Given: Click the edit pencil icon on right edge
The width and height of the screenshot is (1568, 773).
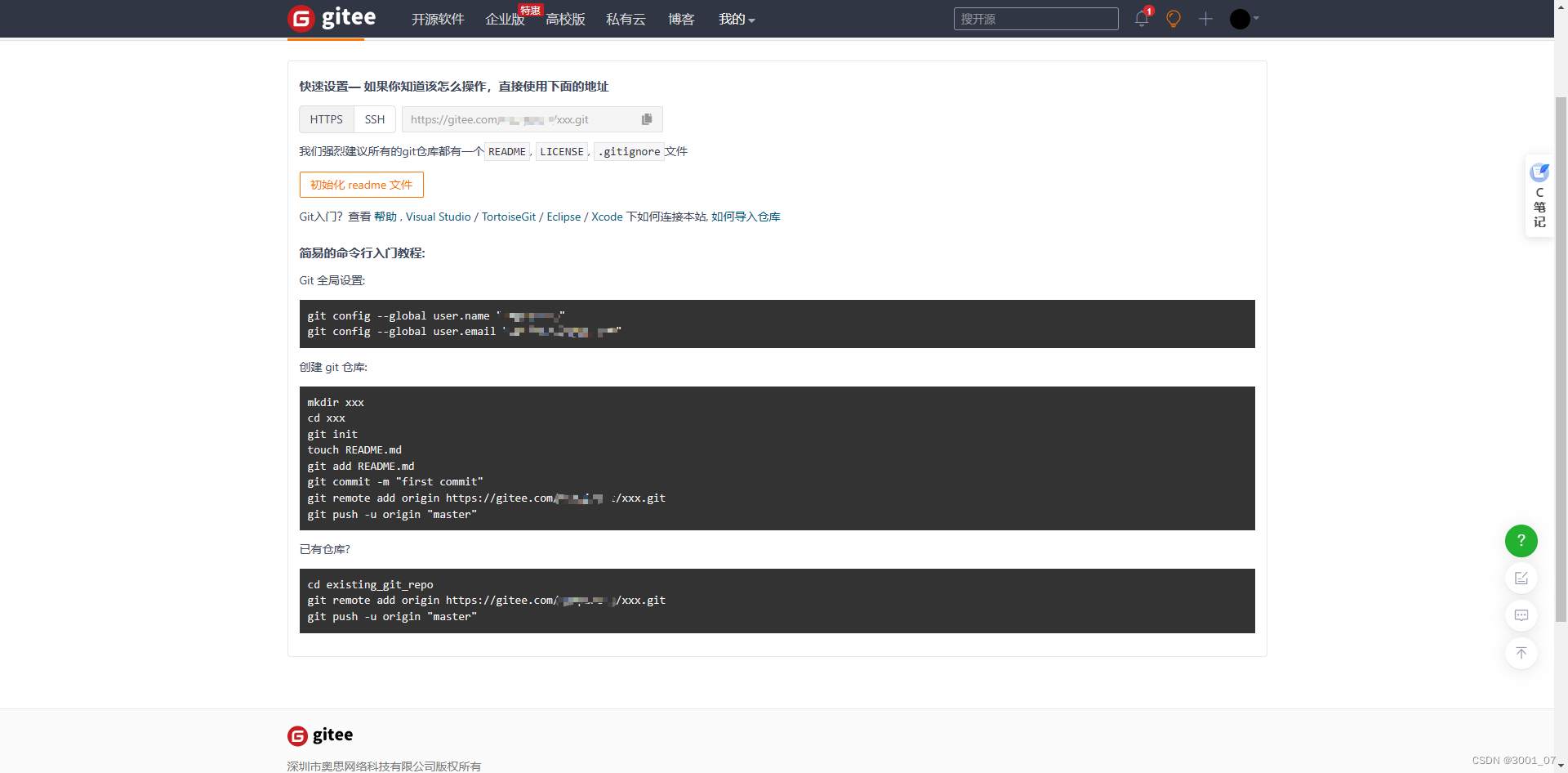Looking at the screenshot, I should click(x=1521, y=578).
